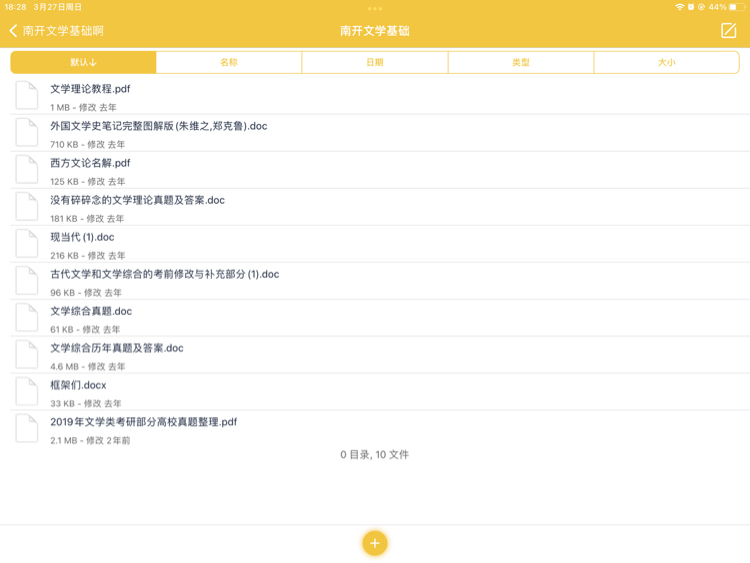This screenshot has width=750, height=563.
Task: Tap file icon beside 西方文论名解.pdf
Action: click(27, 169)
